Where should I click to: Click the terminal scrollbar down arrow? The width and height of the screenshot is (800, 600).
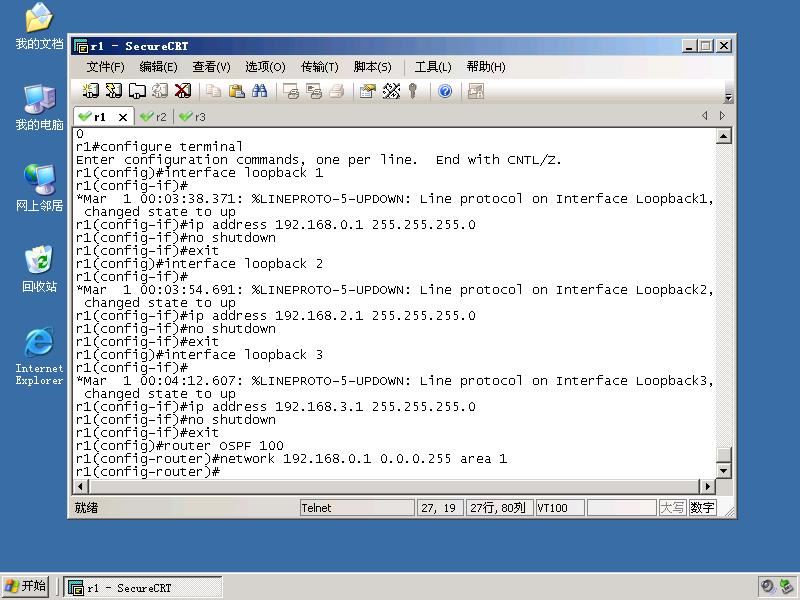723,471
